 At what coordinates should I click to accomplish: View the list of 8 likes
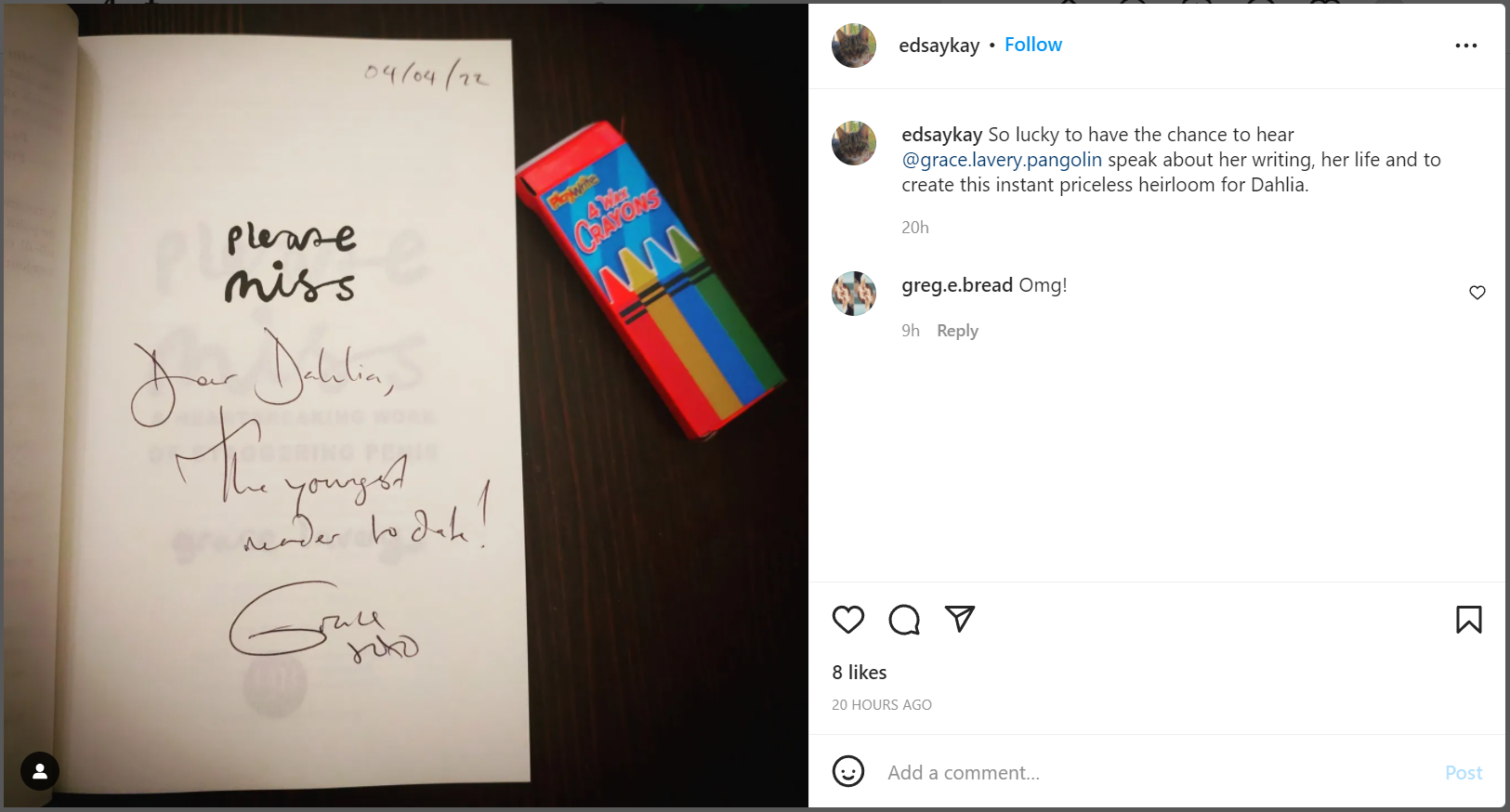coord(860,673)
